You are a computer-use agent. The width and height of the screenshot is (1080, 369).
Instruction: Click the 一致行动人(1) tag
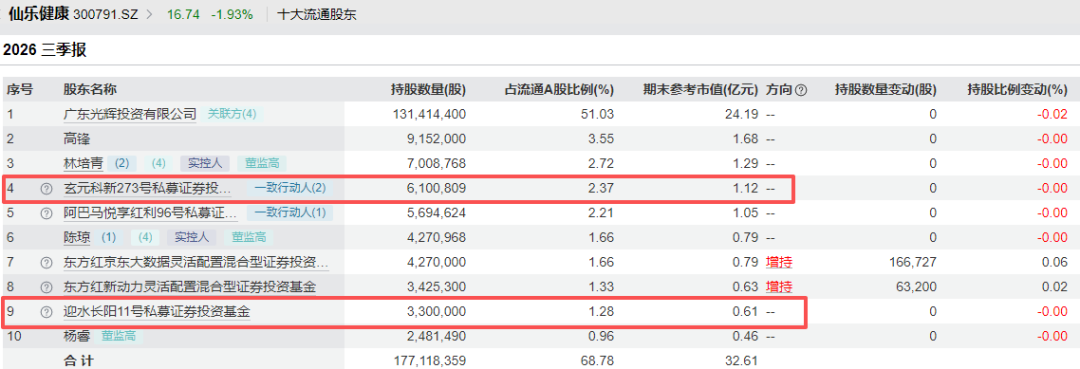290,213
